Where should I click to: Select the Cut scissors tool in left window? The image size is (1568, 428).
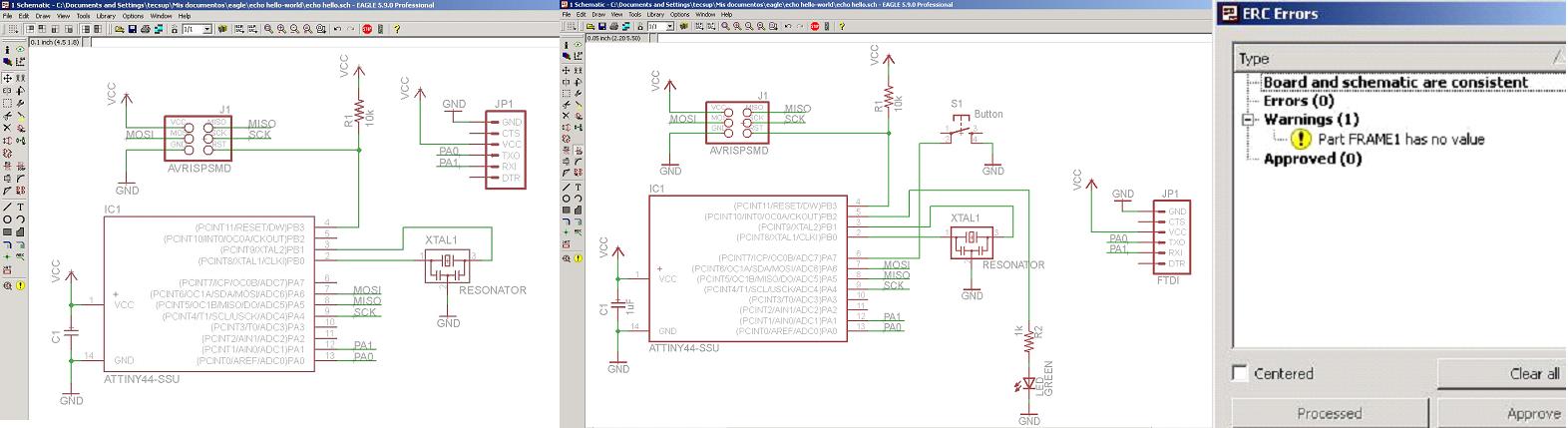click(x=7, y=116)
